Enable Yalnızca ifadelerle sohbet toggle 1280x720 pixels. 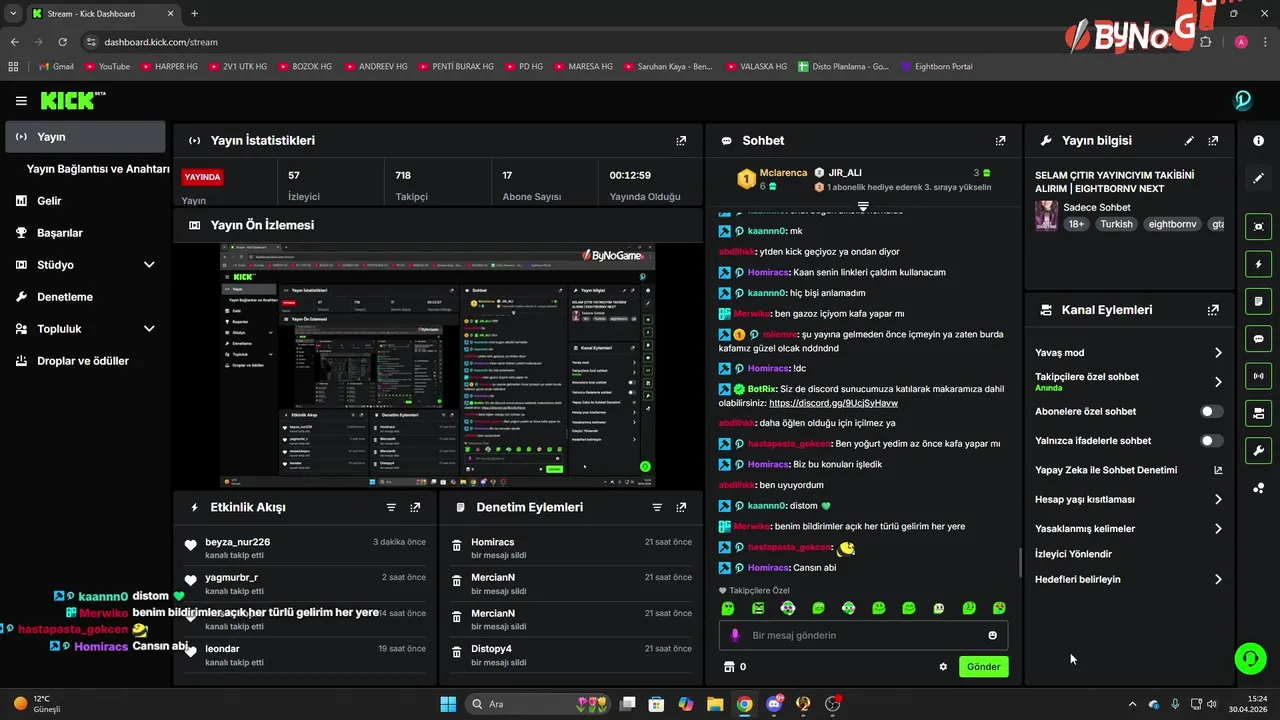pos(1211,441)
